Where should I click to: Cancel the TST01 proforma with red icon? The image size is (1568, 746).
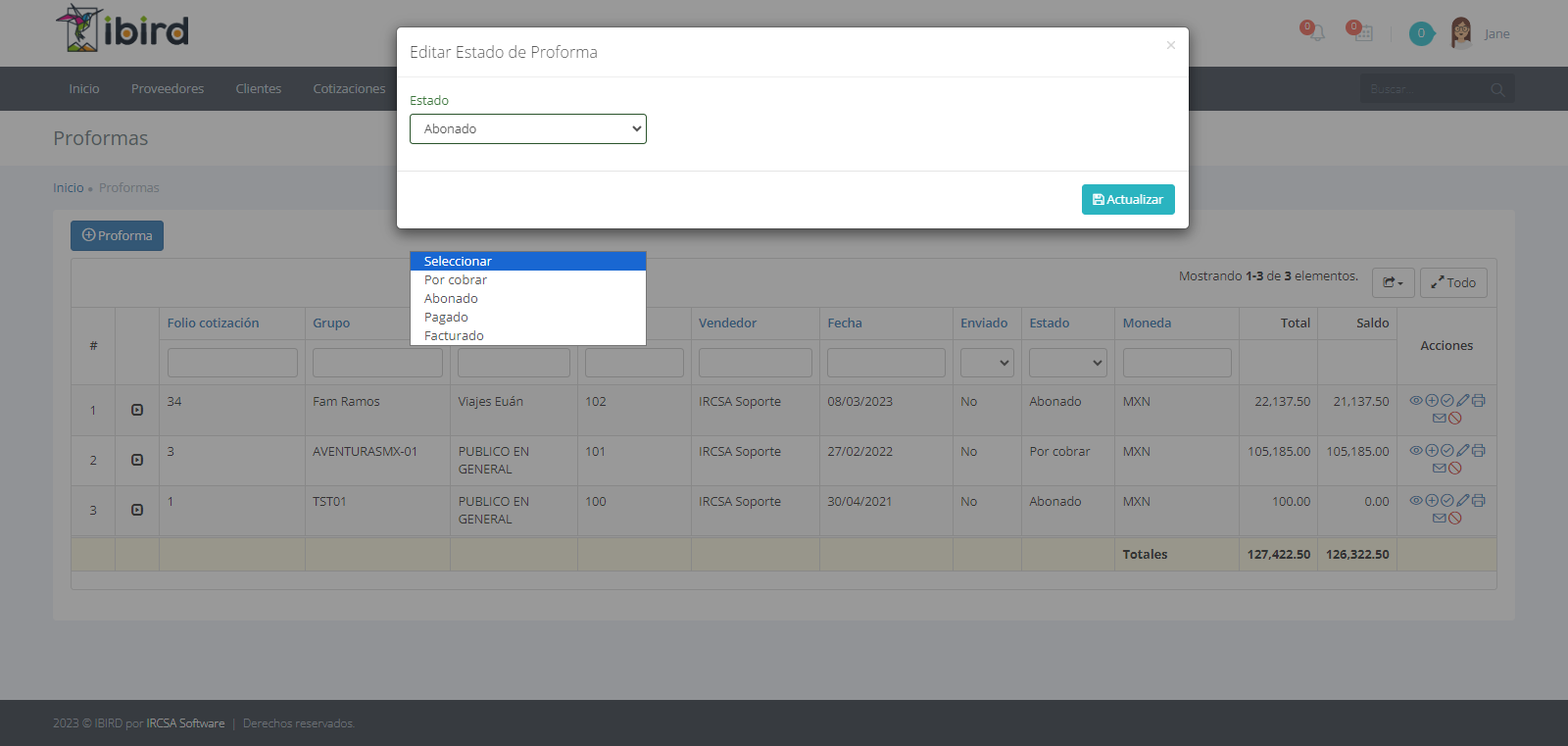pos(1455,518)
